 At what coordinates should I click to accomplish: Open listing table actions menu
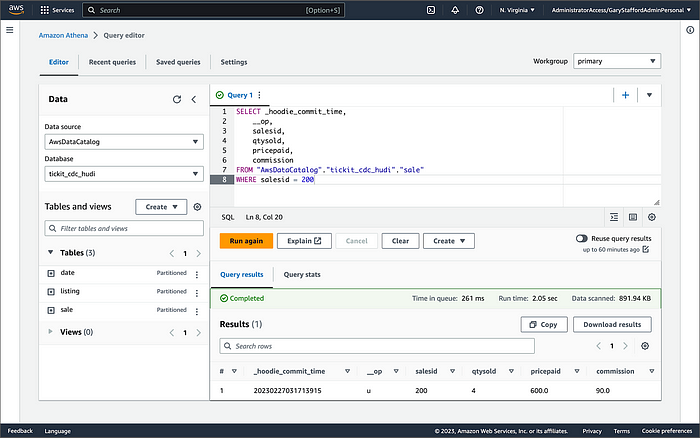[x=197, y=293]
